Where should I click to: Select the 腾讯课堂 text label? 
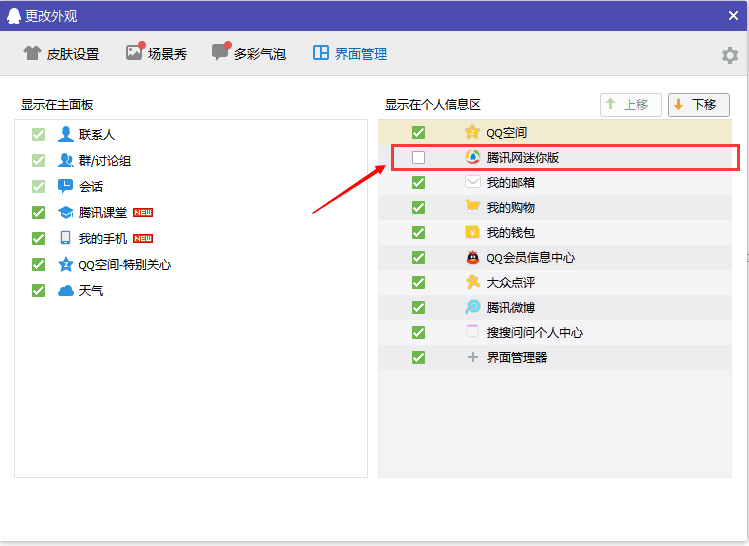point(103,213)
